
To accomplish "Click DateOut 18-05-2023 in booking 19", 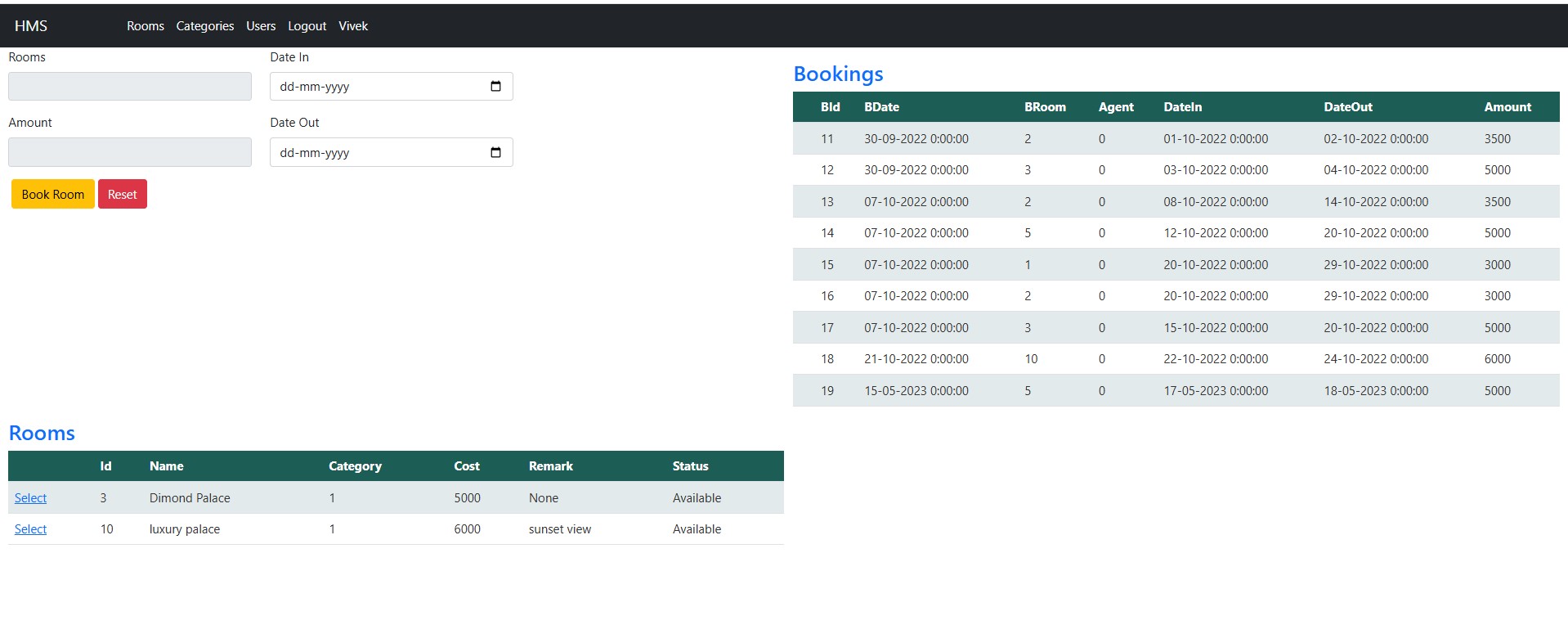I will point(1376,391).
